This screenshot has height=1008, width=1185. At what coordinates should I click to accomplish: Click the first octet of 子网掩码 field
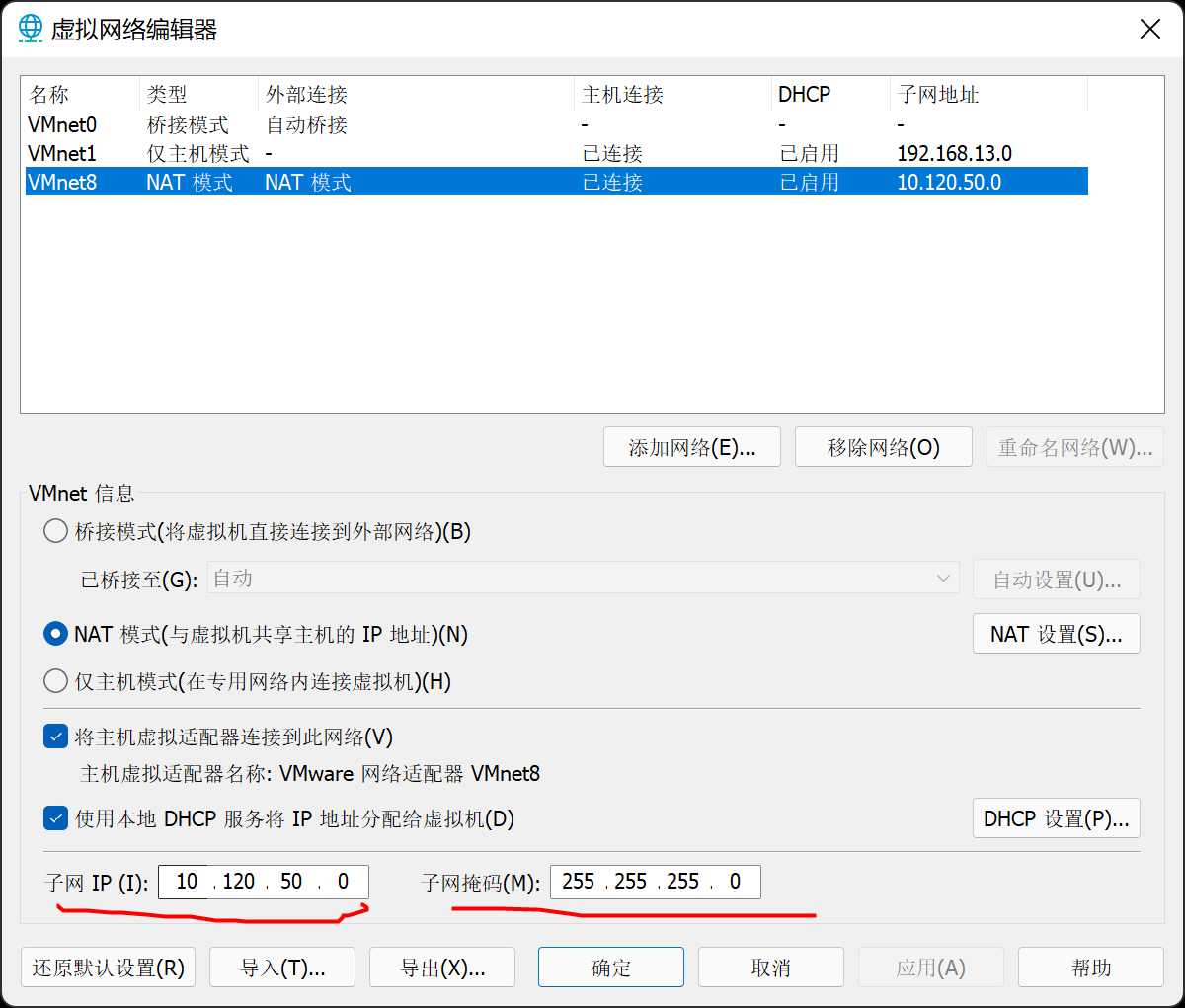pos(579,882)
